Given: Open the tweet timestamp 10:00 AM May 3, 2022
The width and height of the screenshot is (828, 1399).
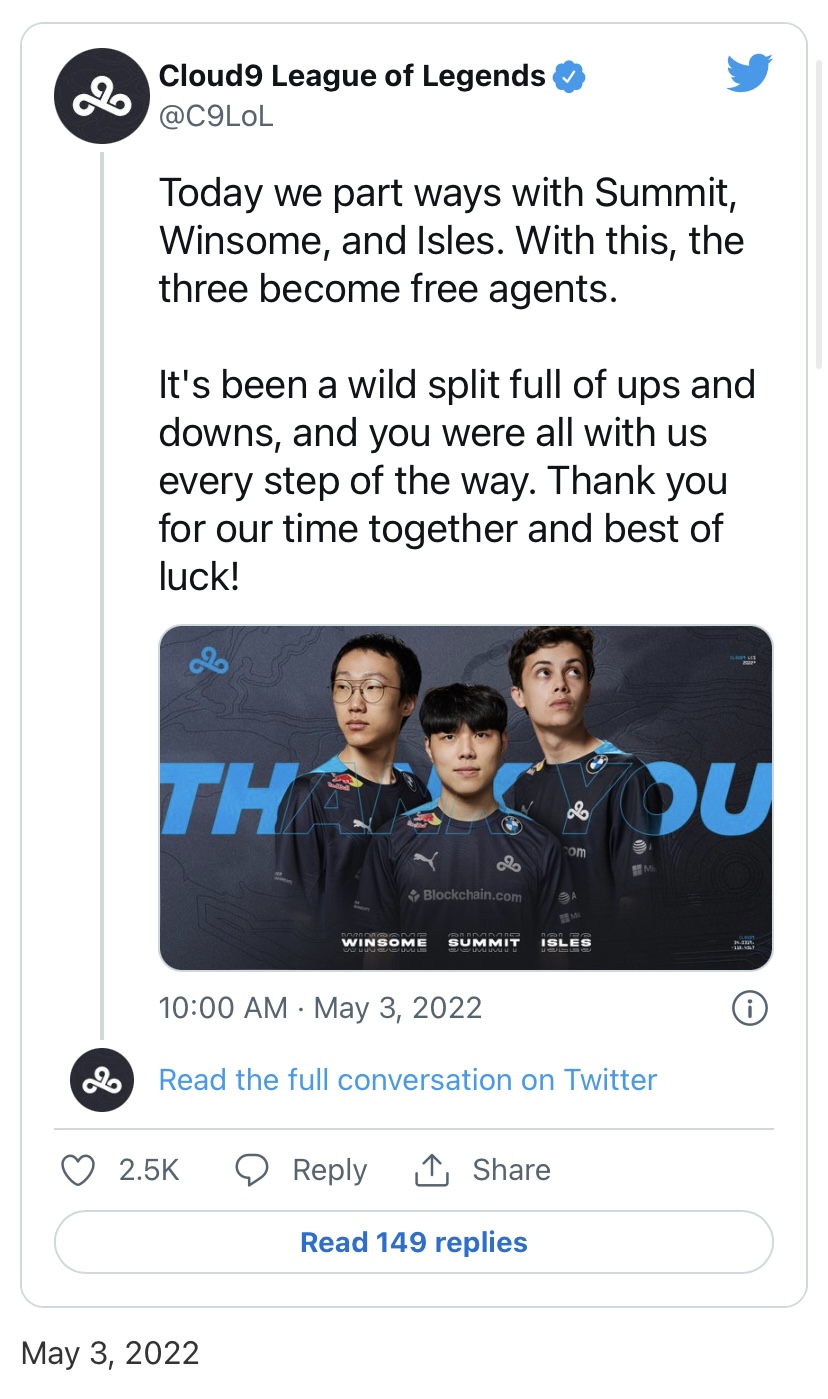Looking at the screenshot, I should coord(320,1007).
